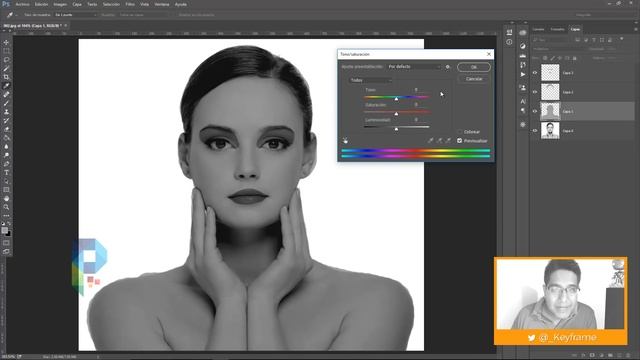Image resolution: width=640 pixels, height=360 pixels.
Task: Open the Archivo menu
Action: pyautogui.click(x=22, y=4)
